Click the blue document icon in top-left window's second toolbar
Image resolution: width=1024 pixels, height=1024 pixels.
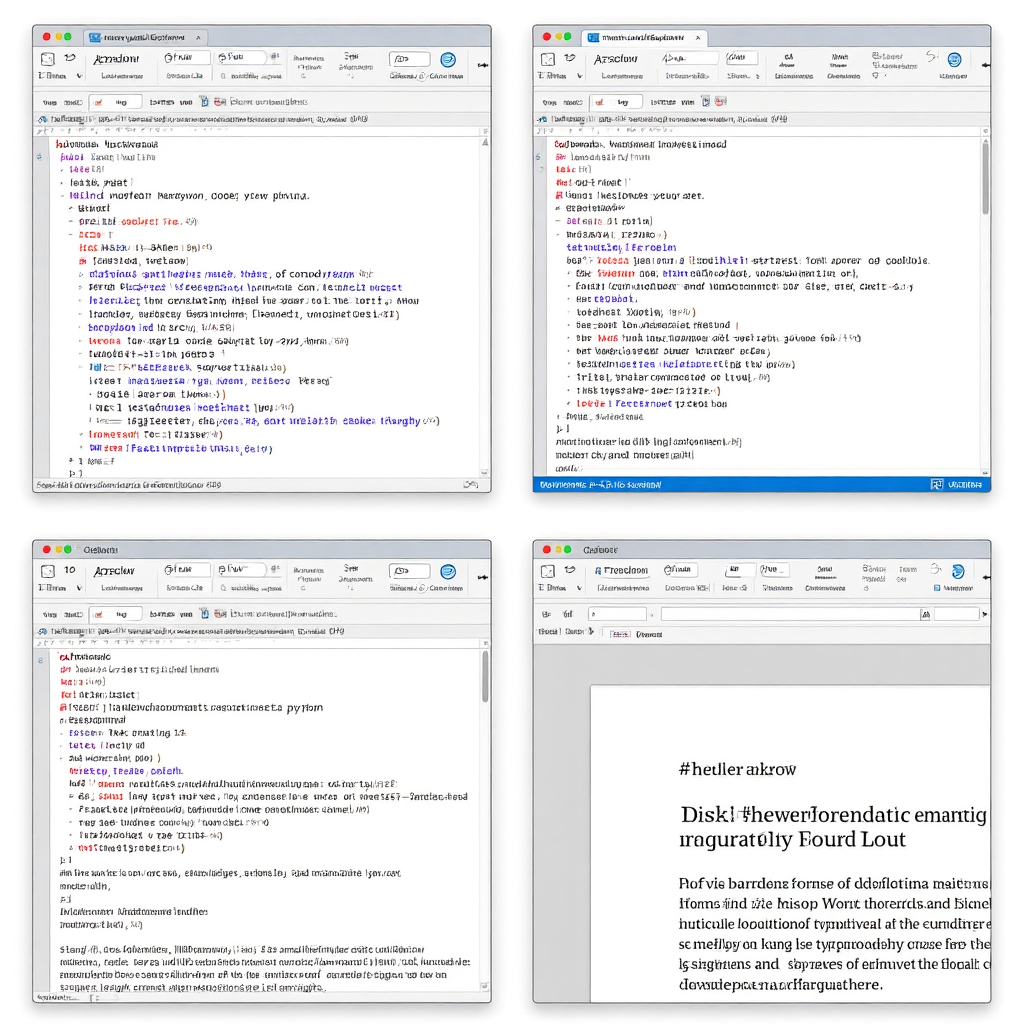click(204, 101)
